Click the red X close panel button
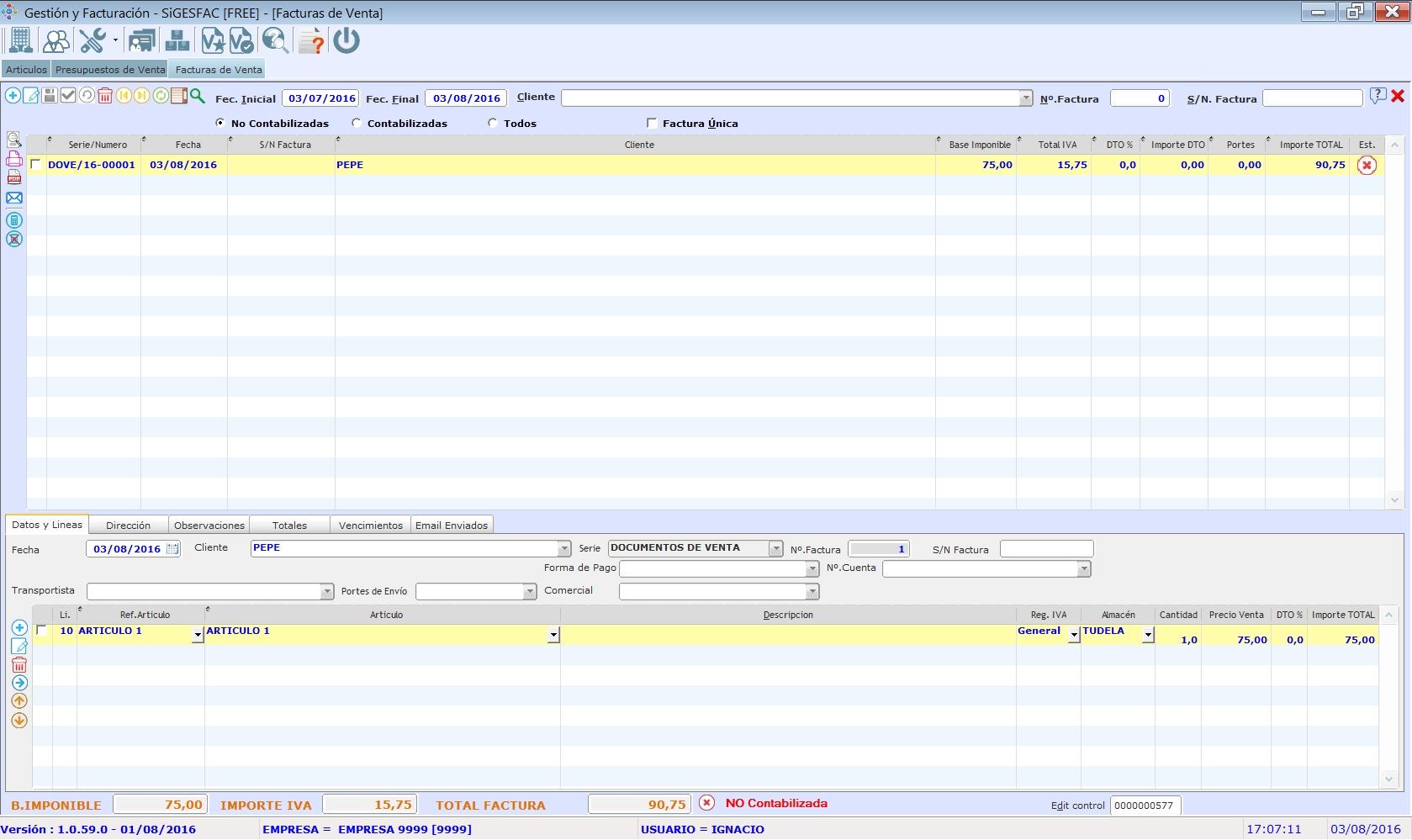 1397,96
